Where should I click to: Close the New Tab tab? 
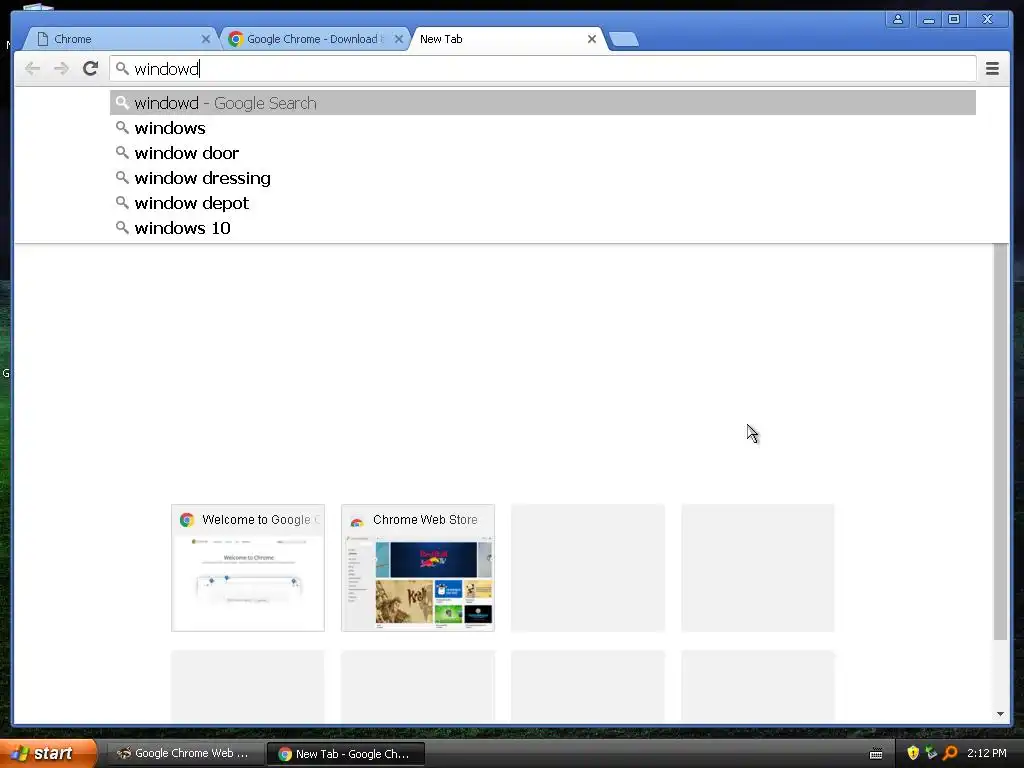click(x=592, y=39)
